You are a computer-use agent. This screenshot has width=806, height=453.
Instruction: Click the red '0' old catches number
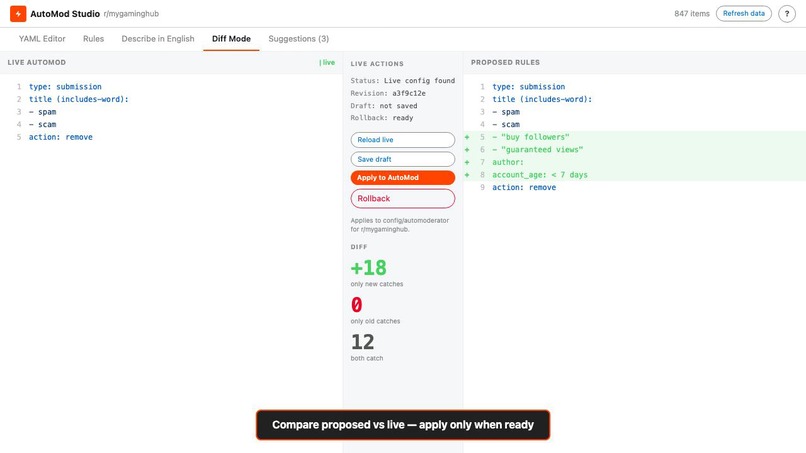click(x=357, y=304)
